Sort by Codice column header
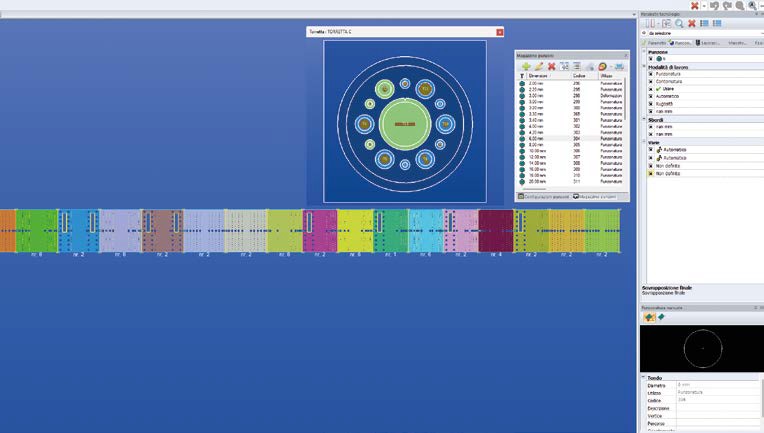This screenshot has width=764, height=433. tap(585, 76)
